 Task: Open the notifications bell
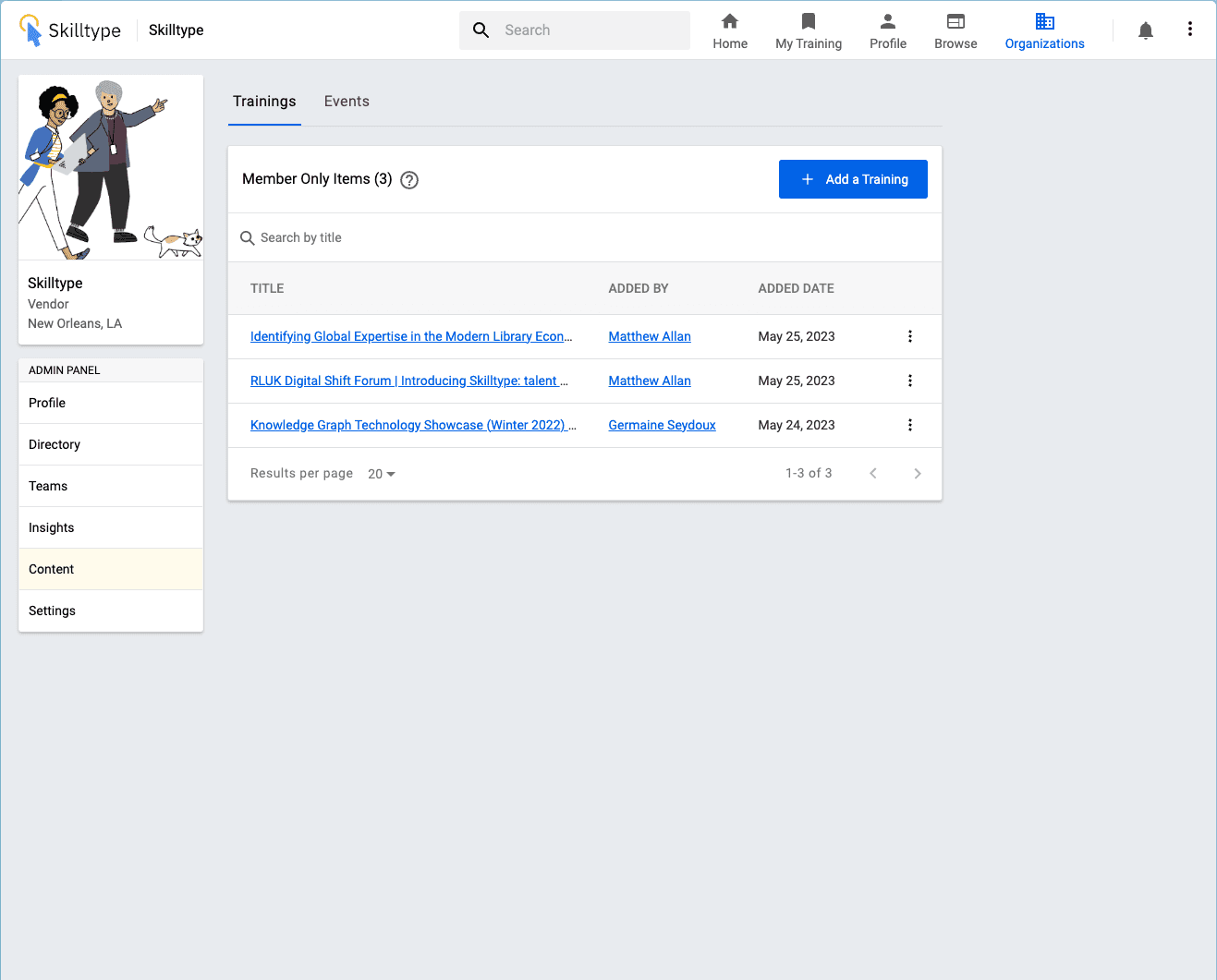[1146, 30]
